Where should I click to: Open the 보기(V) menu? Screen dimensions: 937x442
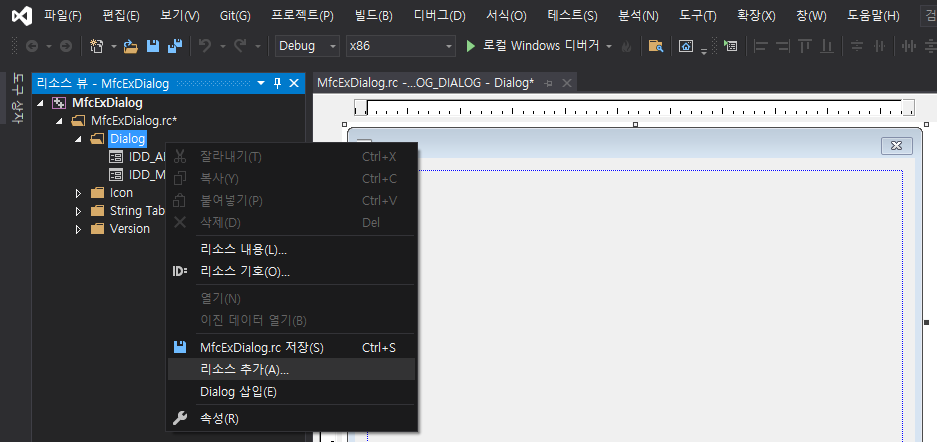[x=180, y=16]
